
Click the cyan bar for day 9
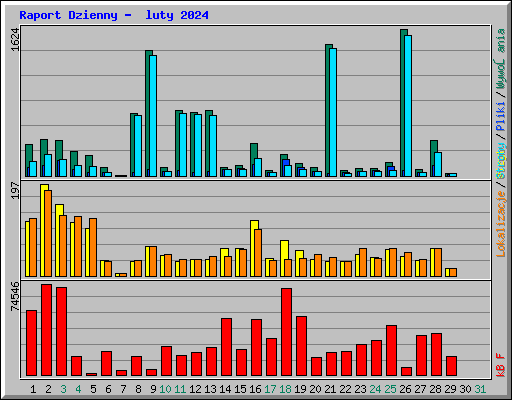point(153,116)
